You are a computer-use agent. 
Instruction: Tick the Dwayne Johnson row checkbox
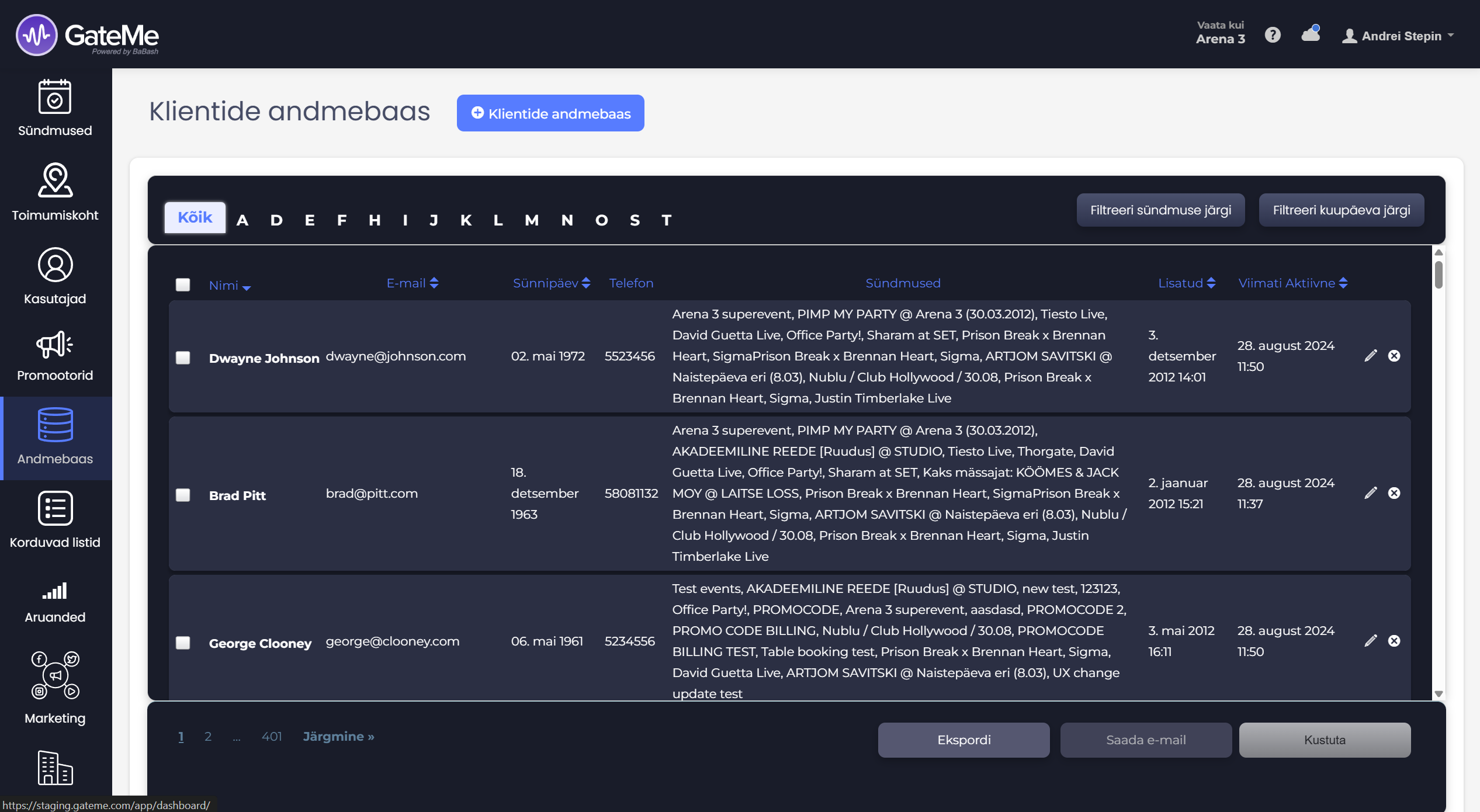pos(183,358)
